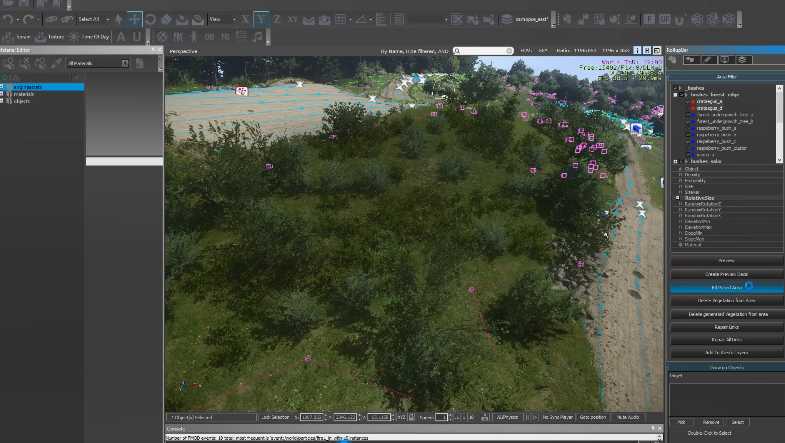Click Remove button under vegetation categories

click(710, 422)
